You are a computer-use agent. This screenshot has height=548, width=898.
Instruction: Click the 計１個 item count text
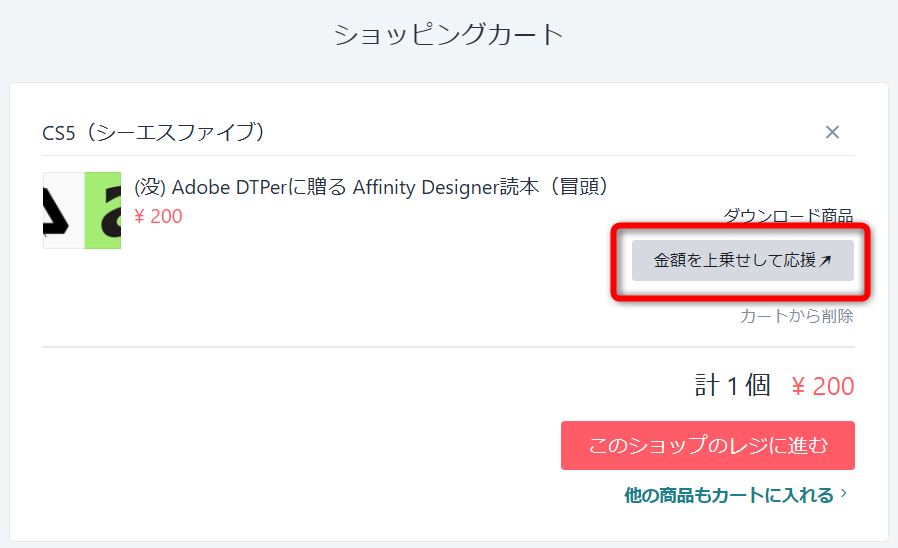pyautogui.click(x=733, y=386)
